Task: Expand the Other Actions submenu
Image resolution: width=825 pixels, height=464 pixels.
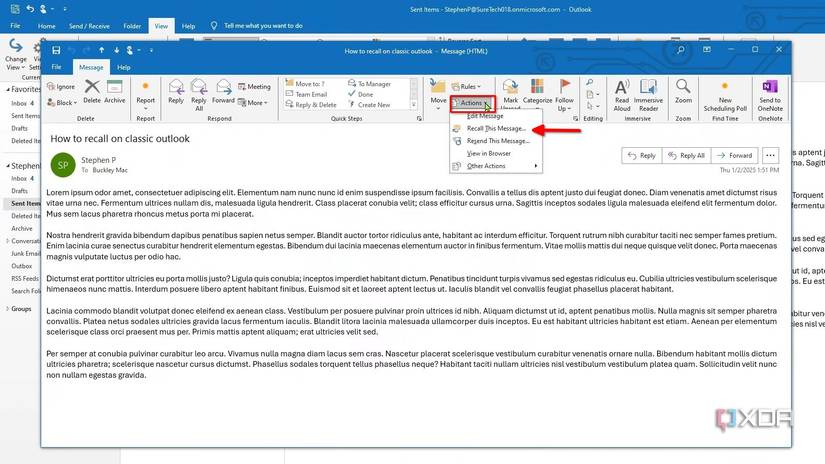Action: pos(496,166)
